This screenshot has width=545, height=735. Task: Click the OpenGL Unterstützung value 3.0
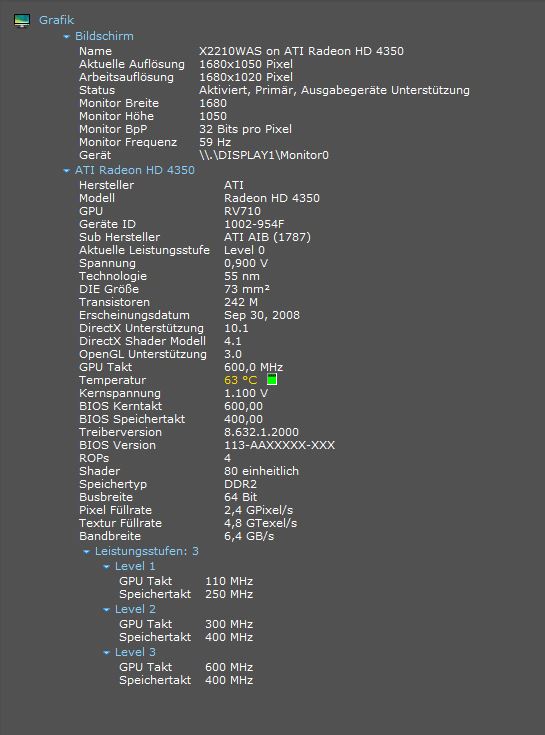coord(233,354)
